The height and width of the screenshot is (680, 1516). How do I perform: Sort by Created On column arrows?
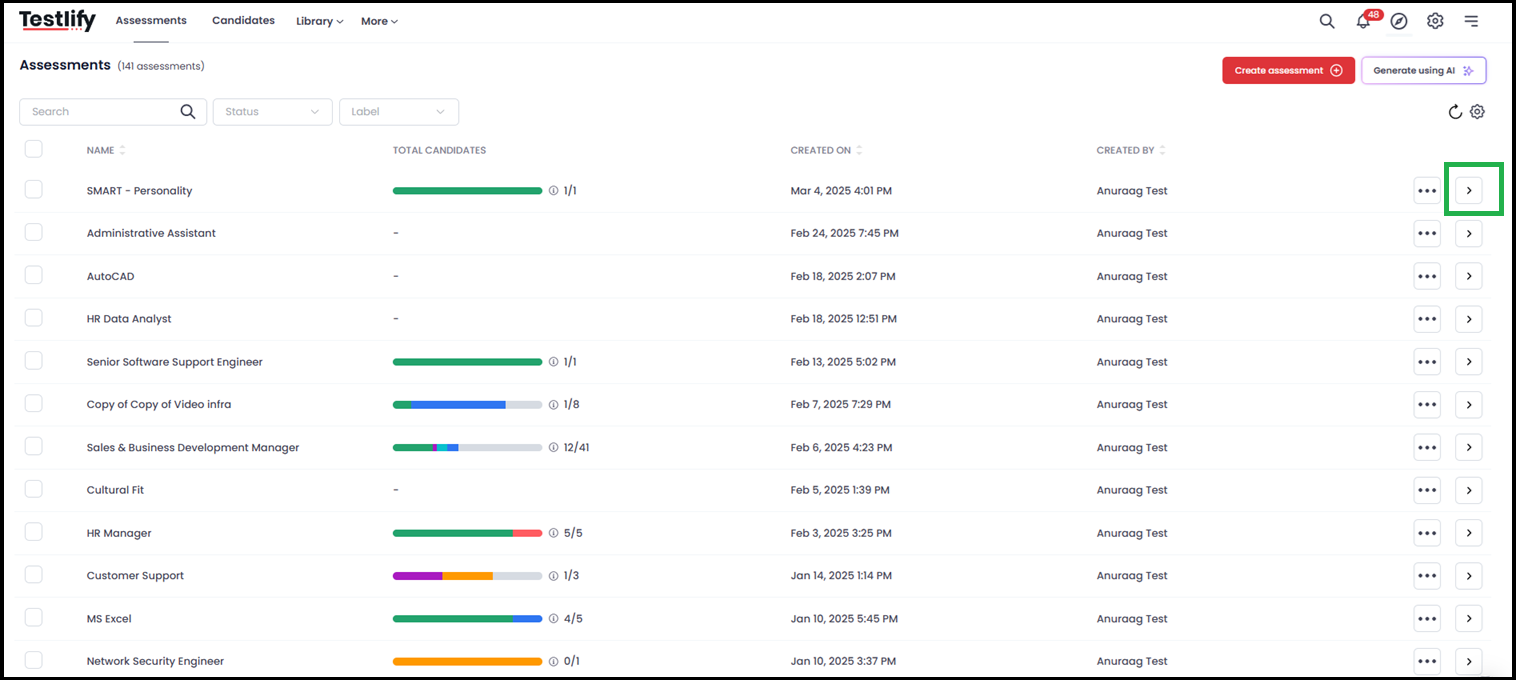pos(859,150)
